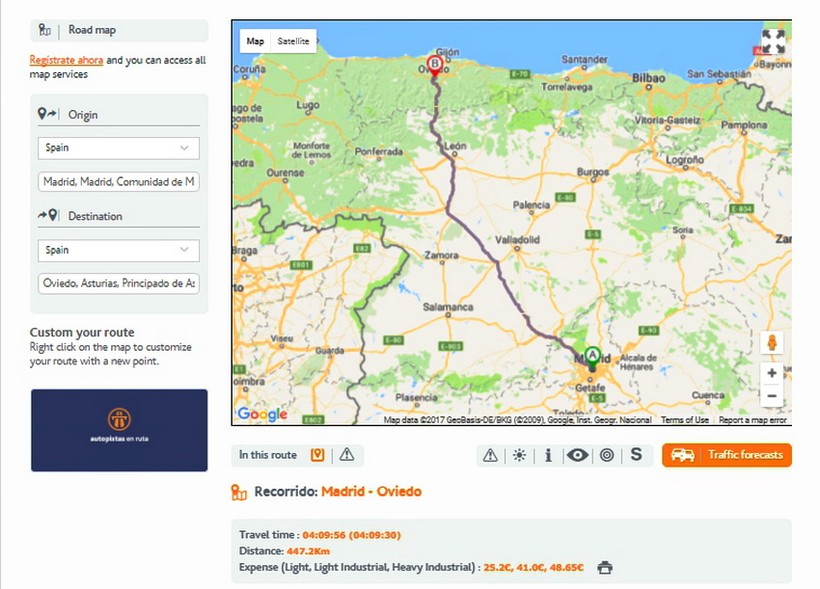
Task: Click the 'S' icon in the toolbar
Action: 636,455
